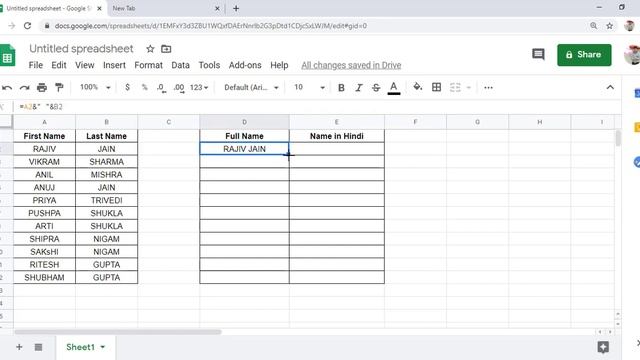Open the Tools menu
Image resolution: width=640 pixels, height=360 pixels.
click(209, 65)
